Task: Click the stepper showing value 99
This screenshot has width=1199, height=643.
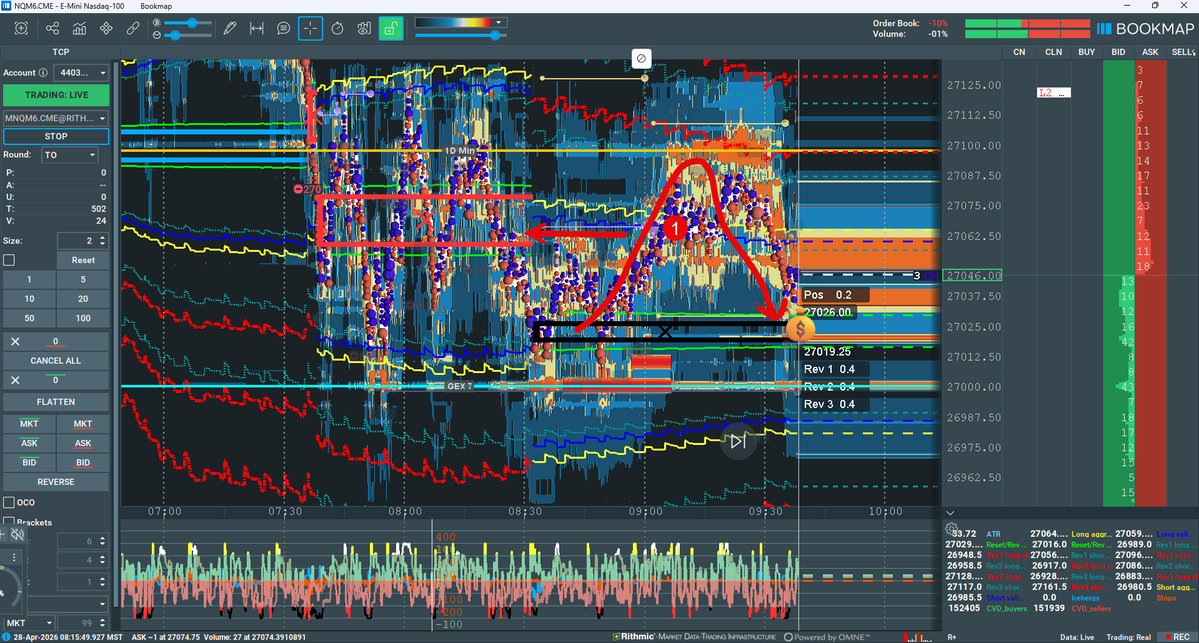Action: (83, 623)
